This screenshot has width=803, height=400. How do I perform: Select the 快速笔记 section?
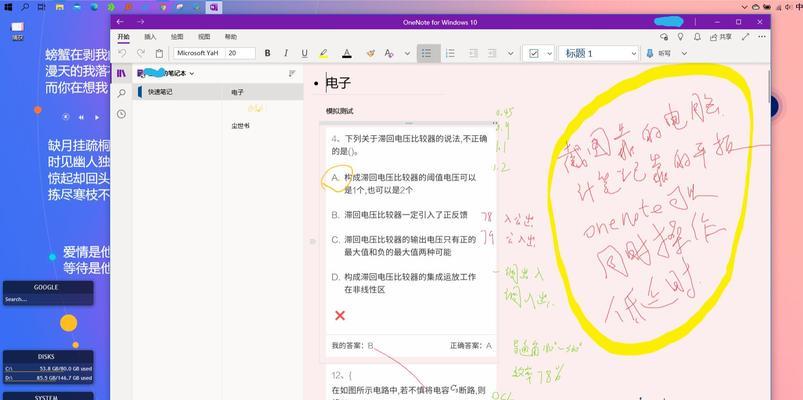coord(177,92)
